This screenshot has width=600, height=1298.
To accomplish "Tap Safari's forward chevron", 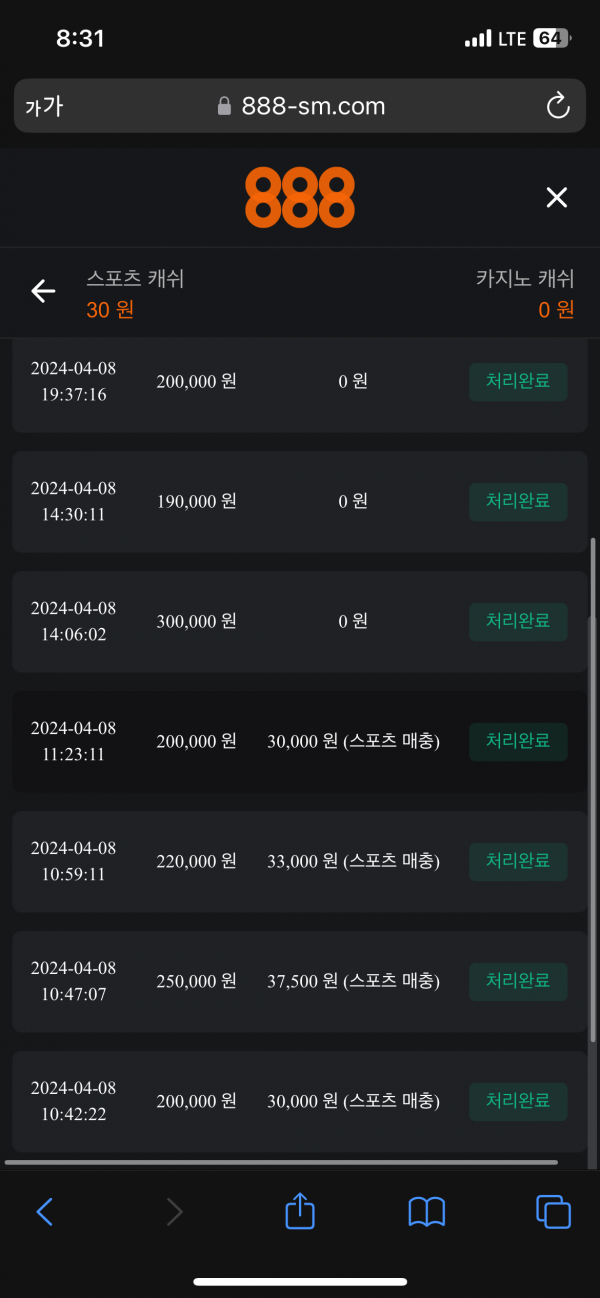I will 174,1212.
